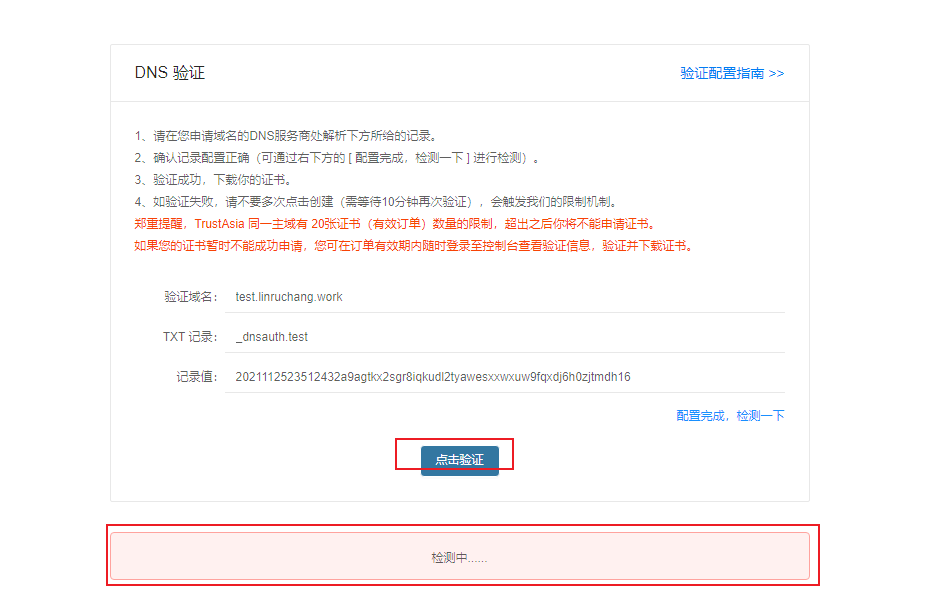This screenshot has width=943, height=613.
Task: Click the TXT 记录 label
Action: click(x=190, y=337)
